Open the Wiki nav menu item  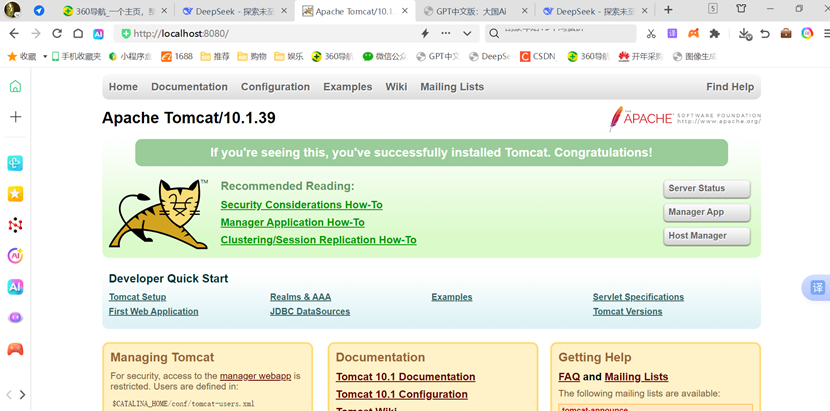[x=396, y=87]
